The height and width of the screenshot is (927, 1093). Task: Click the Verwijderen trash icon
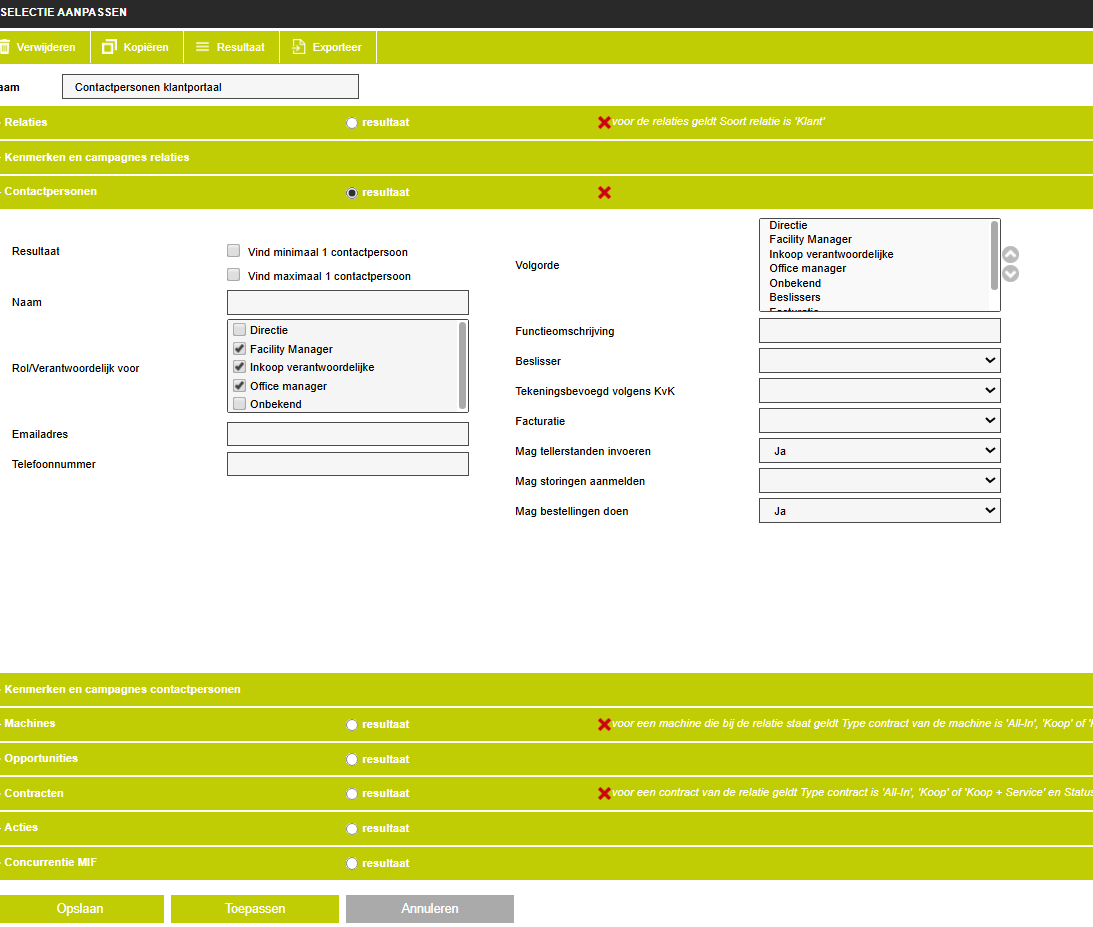[4, 47]
